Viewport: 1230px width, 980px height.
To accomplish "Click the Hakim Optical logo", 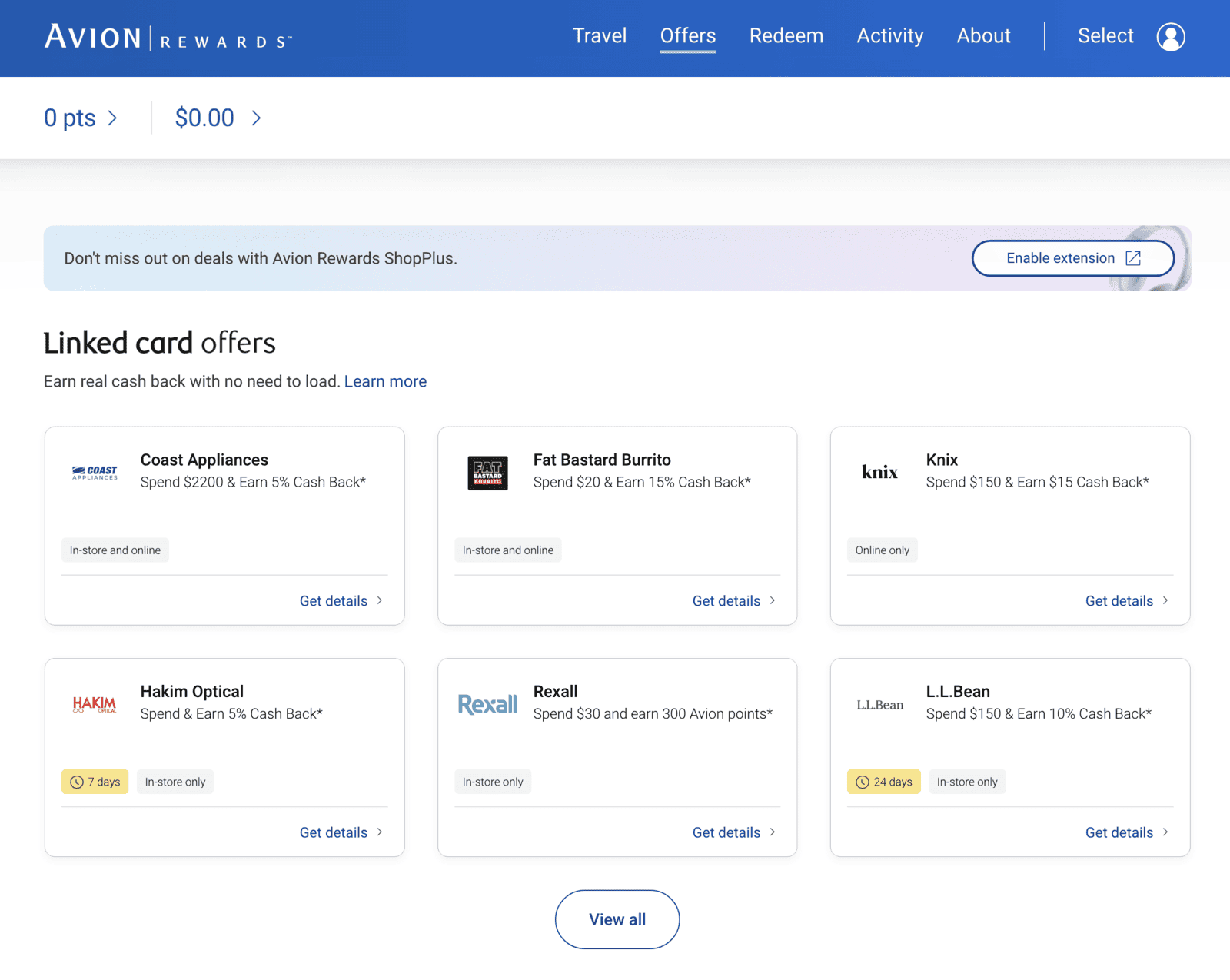I will point(94,703).
